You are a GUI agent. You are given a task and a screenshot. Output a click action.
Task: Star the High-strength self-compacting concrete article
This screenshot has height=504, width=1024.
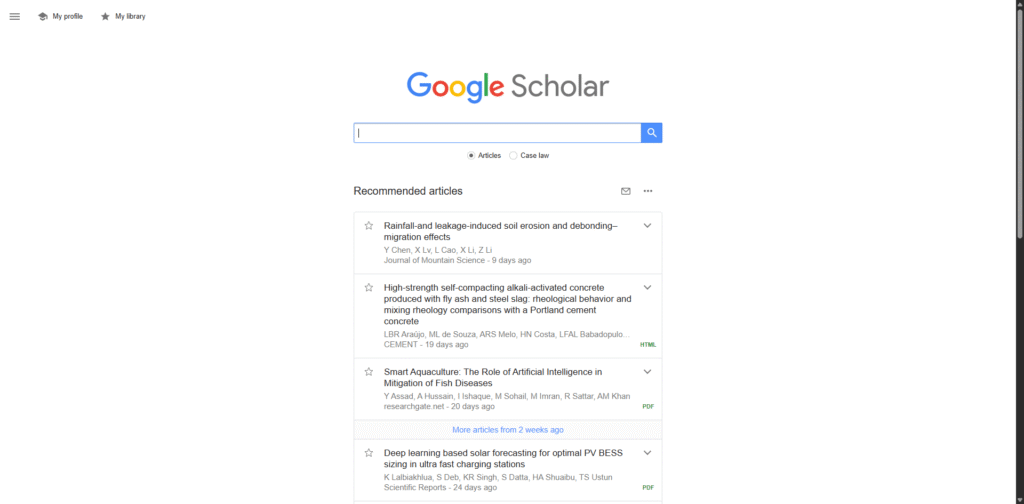pos(368,288)
